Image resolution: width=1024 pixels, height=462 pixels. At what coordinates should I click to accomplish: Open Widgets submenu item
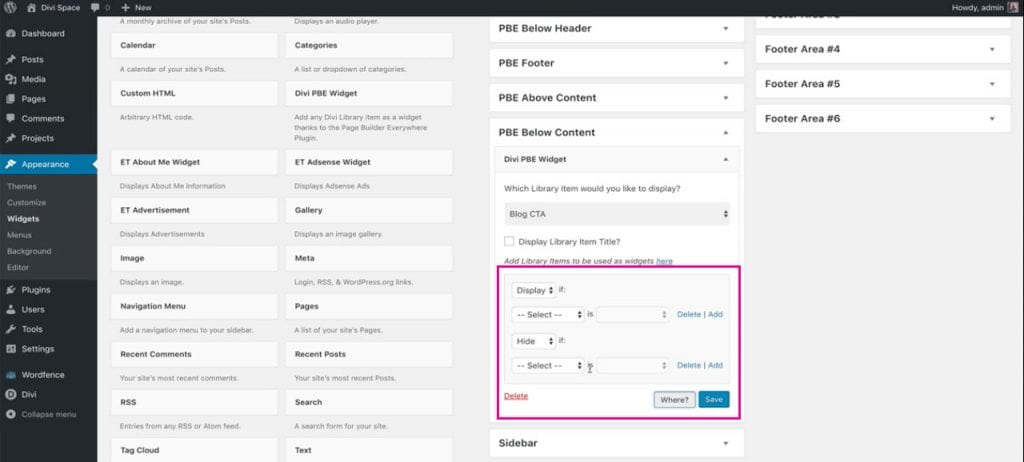point(23,219)
